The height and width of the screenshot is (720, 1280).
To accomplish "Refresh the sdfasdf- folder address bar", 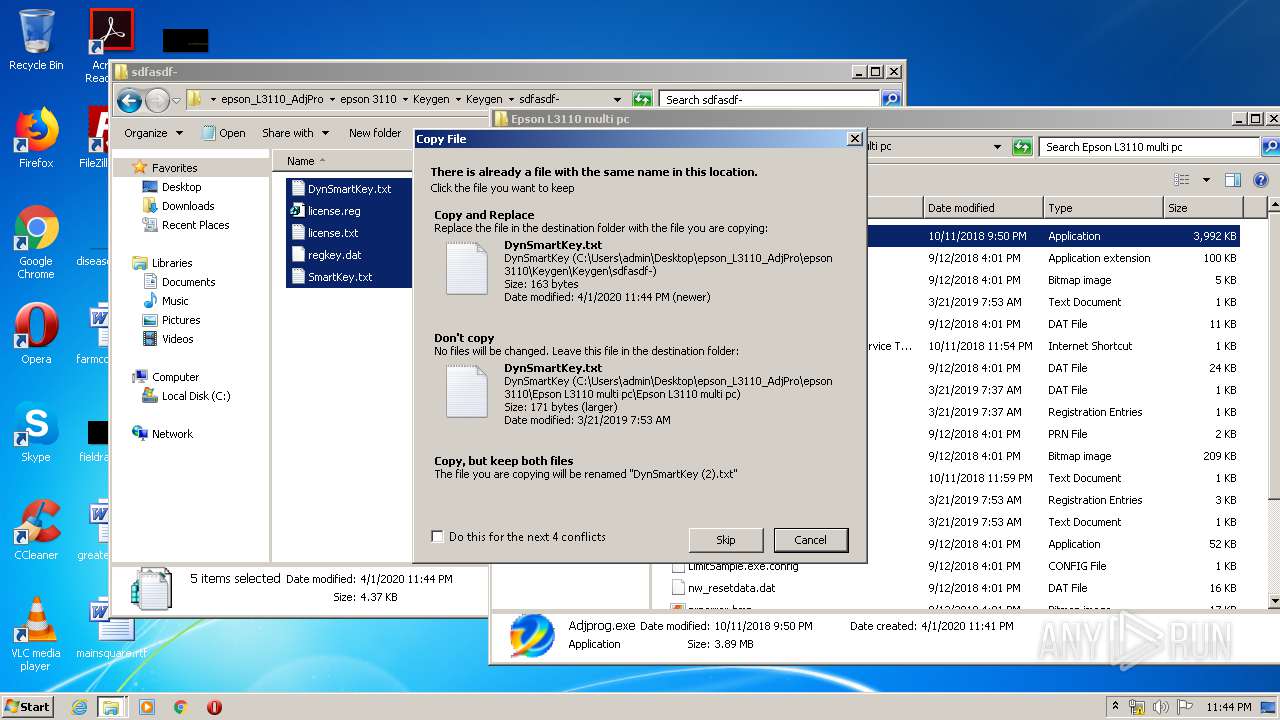I will (643, 99).
